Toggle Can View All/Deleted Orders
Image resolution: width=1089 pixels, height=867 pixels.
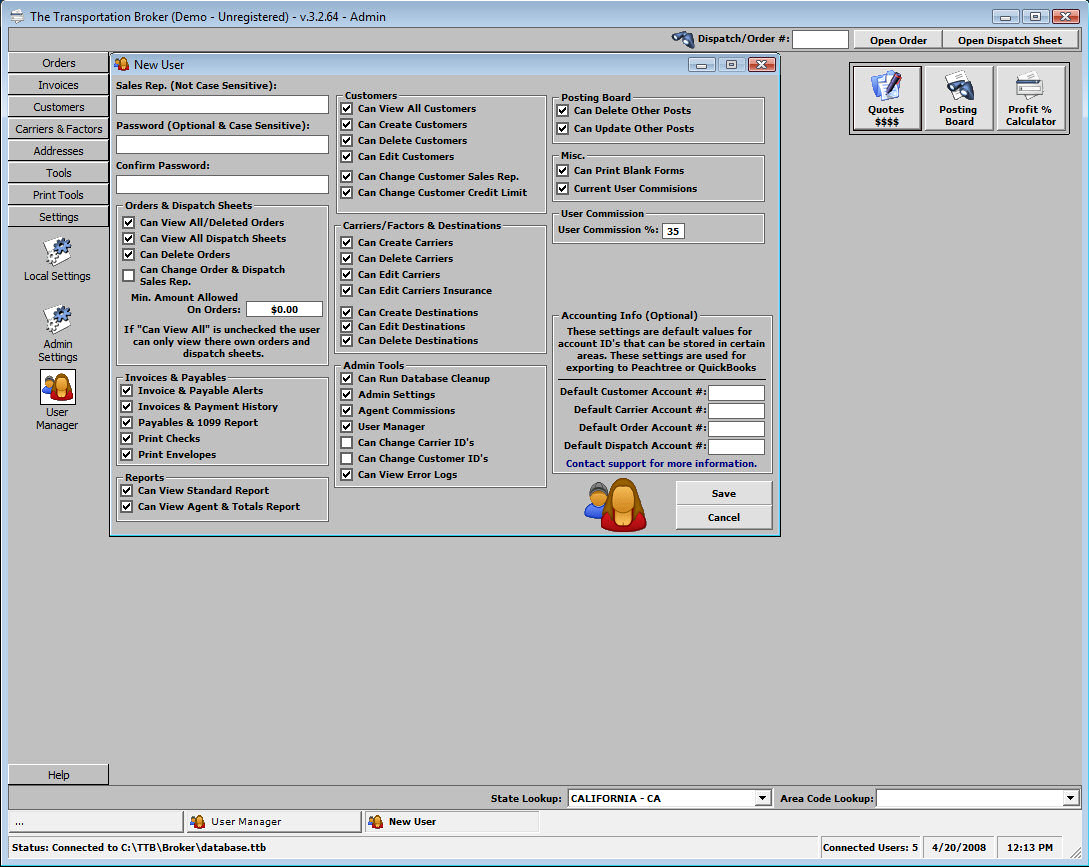click(x=128, y=222)
